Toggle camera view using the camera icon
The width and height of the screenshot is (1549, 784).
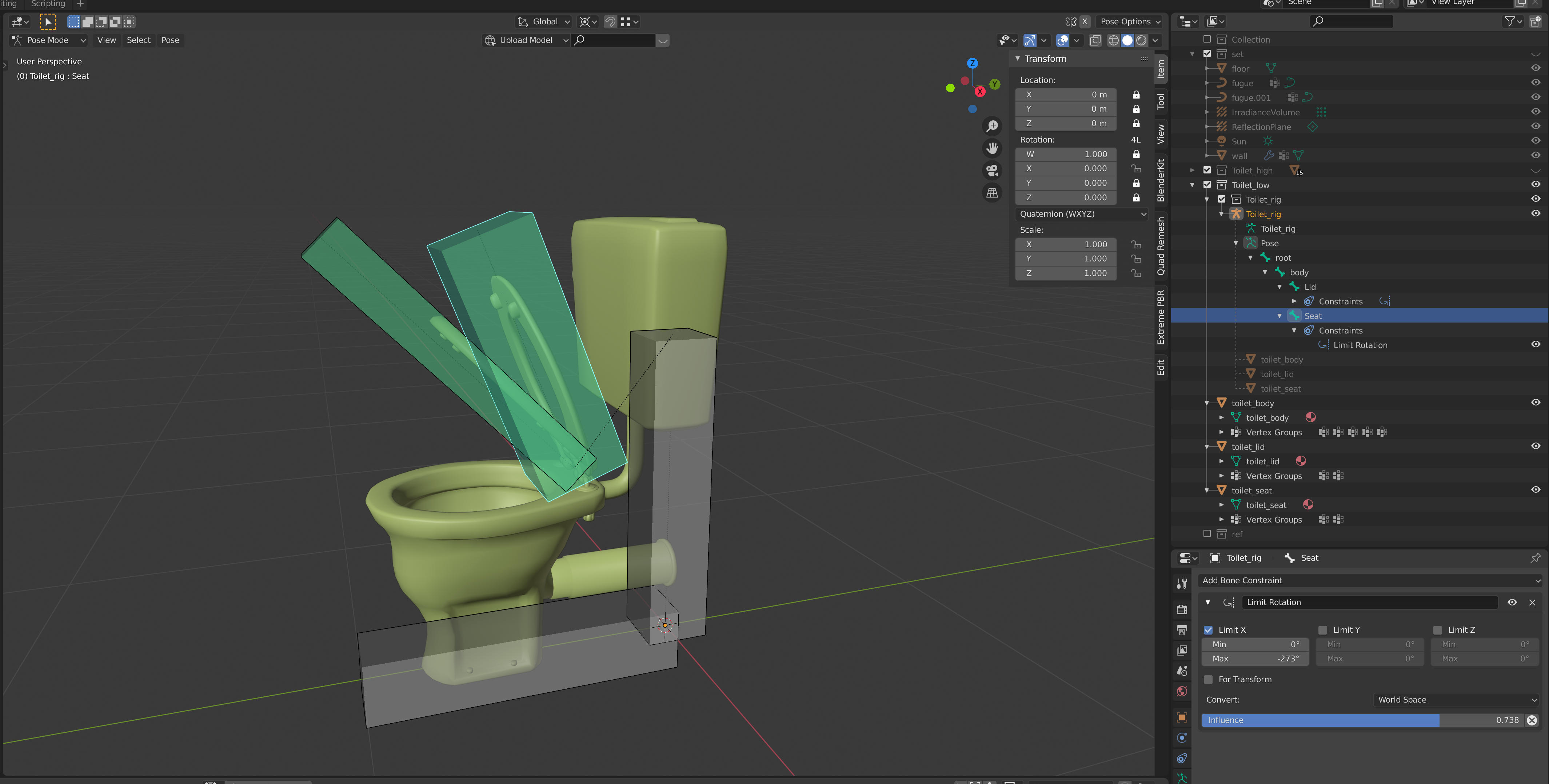click(x=992, y=170)
